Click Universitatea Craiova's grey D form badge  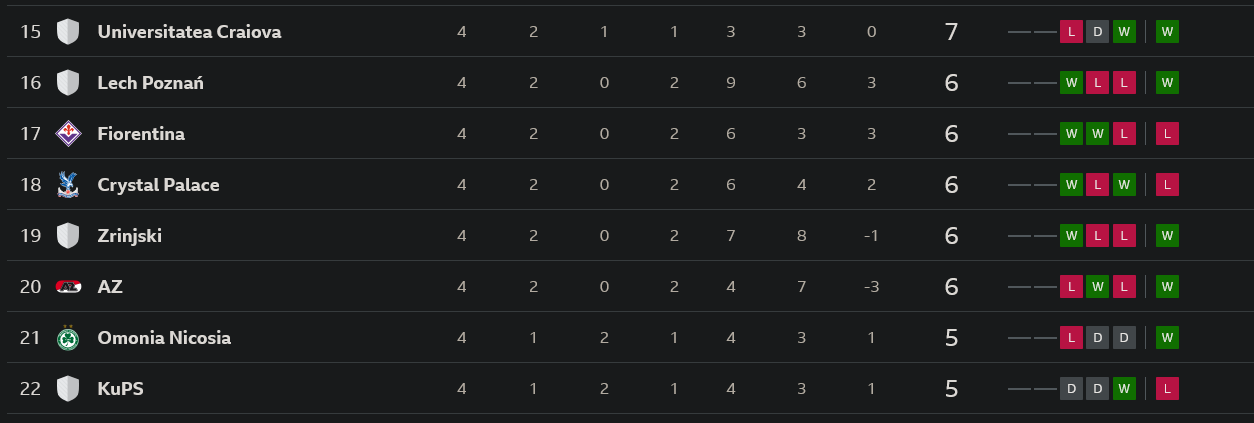1097,32
